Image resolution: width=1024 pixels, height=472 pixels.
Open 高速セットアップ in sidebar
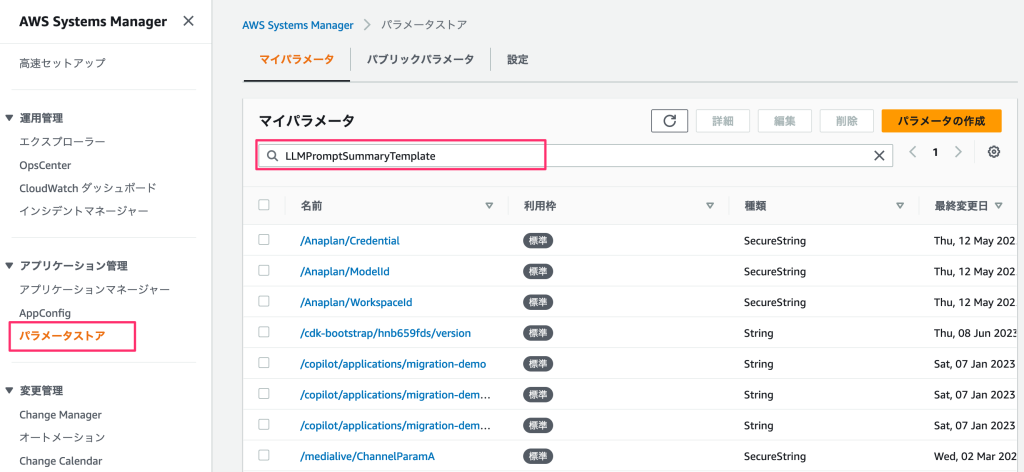63,63
